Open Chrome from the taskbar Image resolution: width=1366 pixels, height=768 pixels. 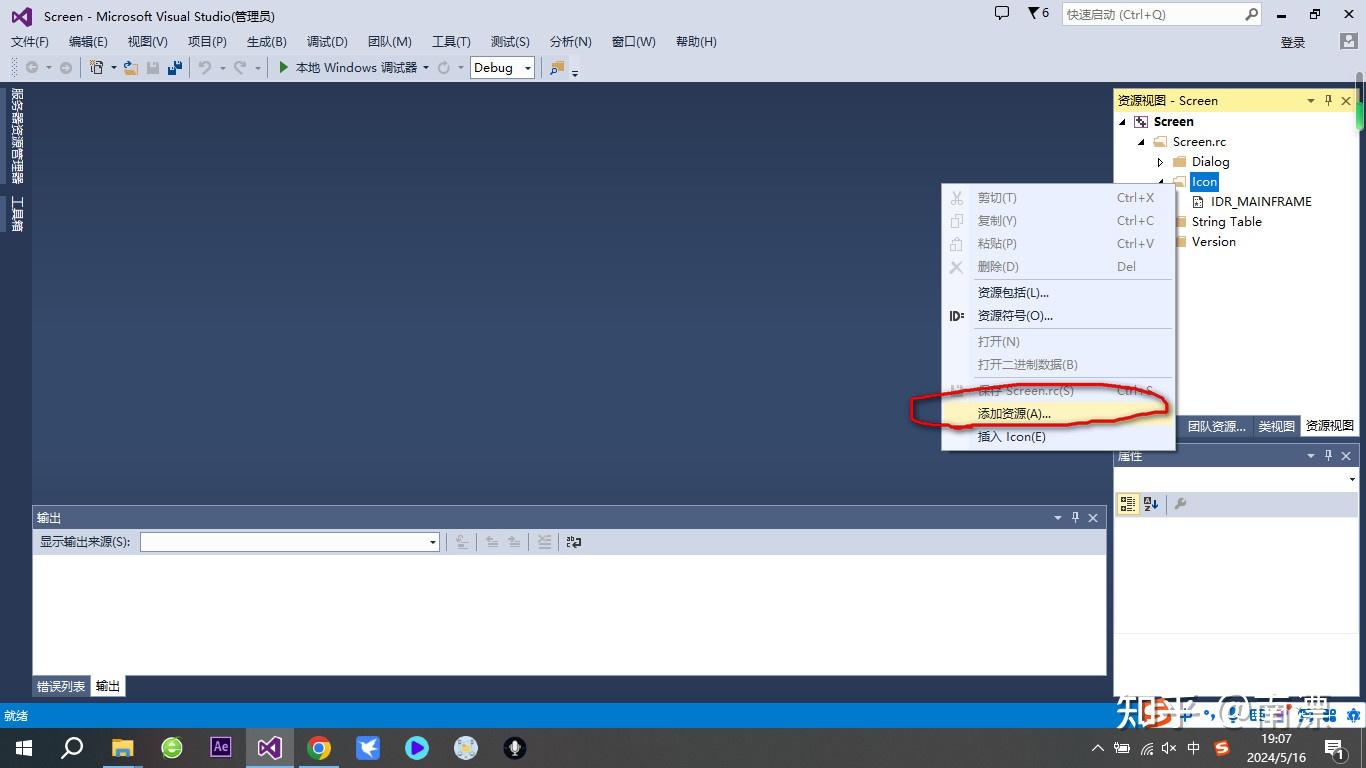click(x=319, y=748)
